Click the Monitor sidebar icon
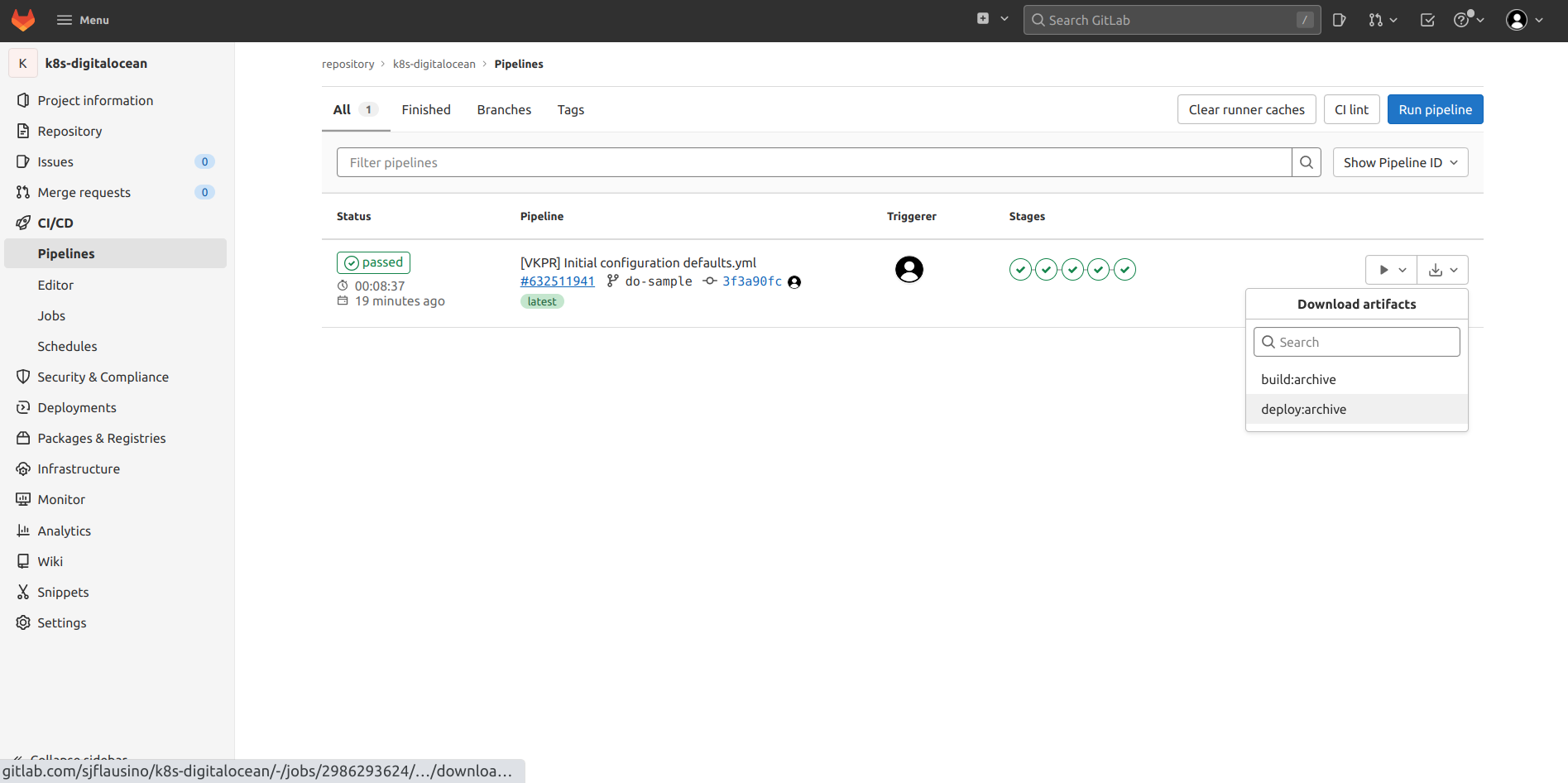Screen dimensions: 1568x783 pos(23,499)
